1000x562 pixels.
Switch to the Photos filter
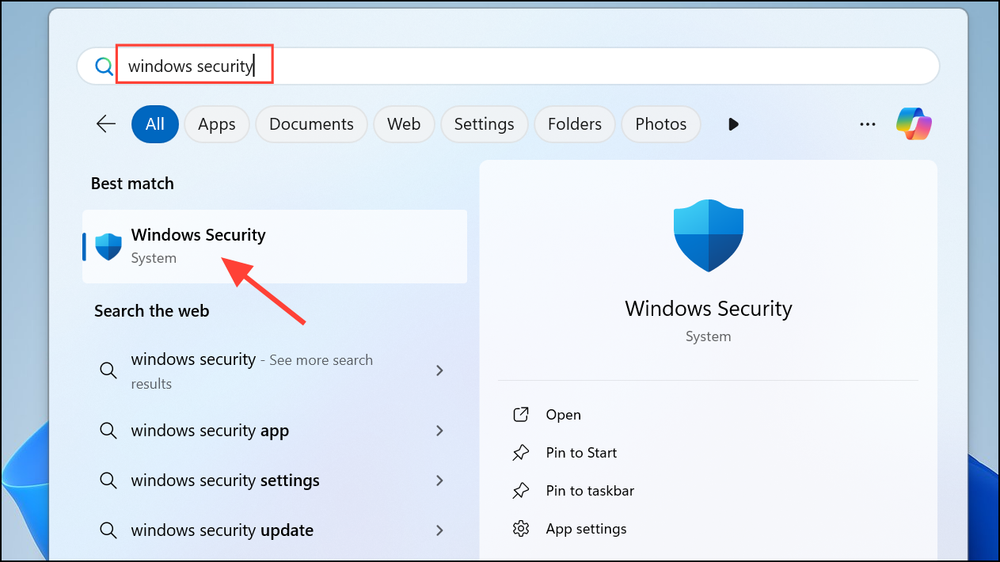tap(661, 124)
